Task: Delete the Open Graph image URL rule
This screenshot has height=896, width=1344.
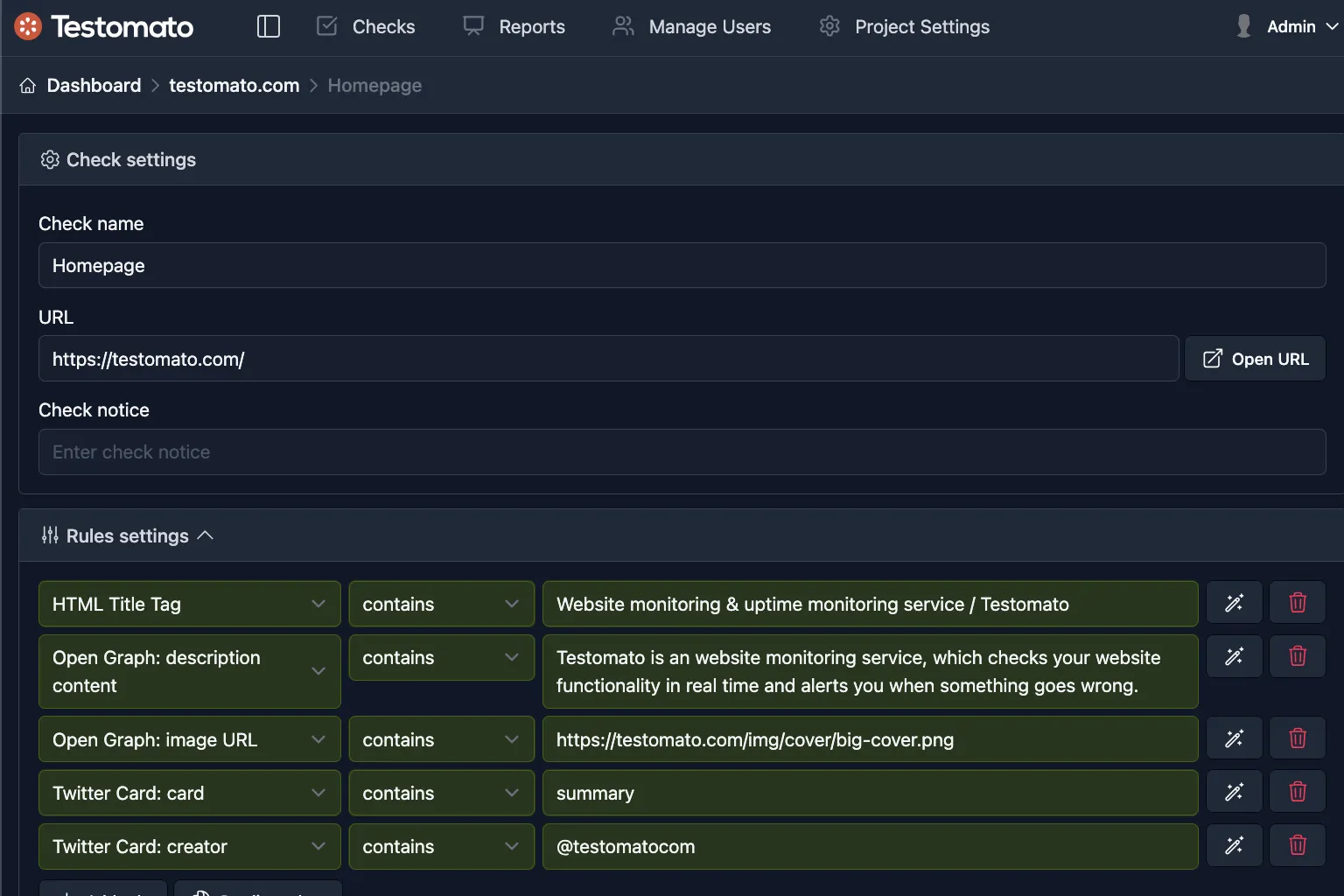Action: tap(1298, 738)
